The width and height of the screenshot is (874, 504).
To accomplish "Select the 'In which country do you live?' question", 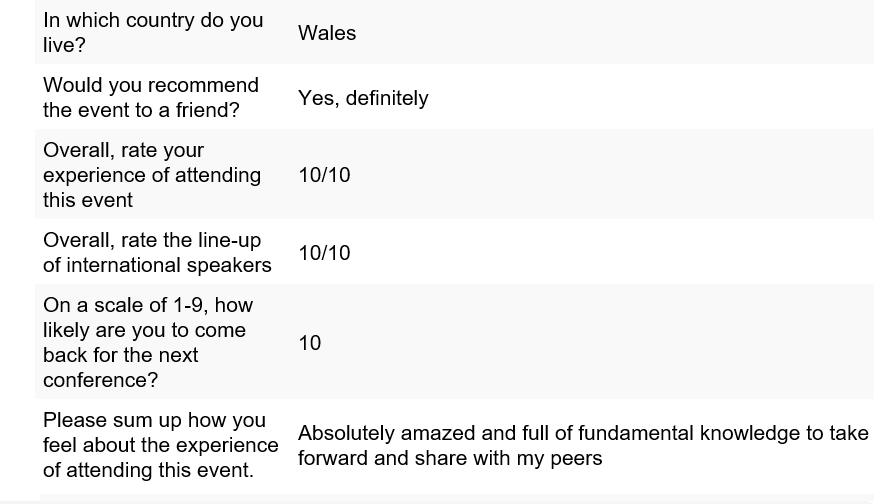I will pyautogui.click(x=153, y=32).
